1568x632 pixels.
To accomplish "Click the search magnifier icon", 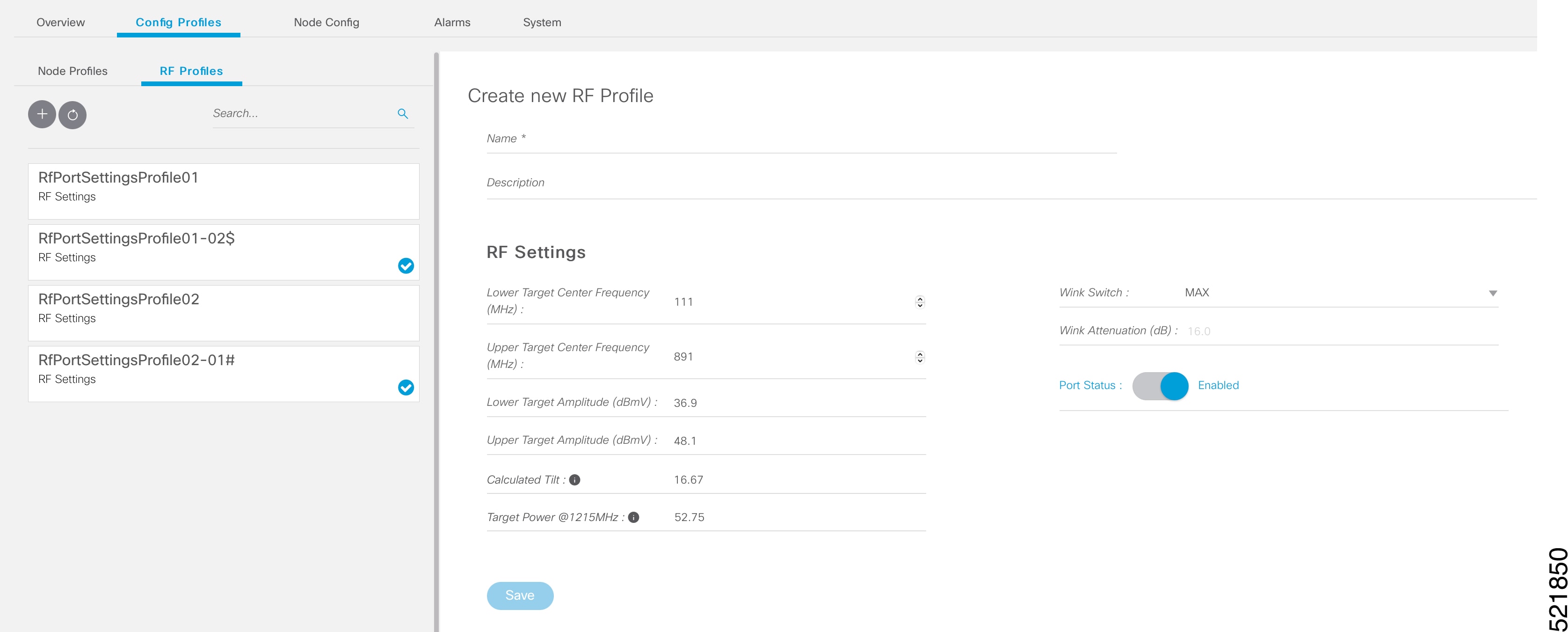I will [x=402, y=113].
